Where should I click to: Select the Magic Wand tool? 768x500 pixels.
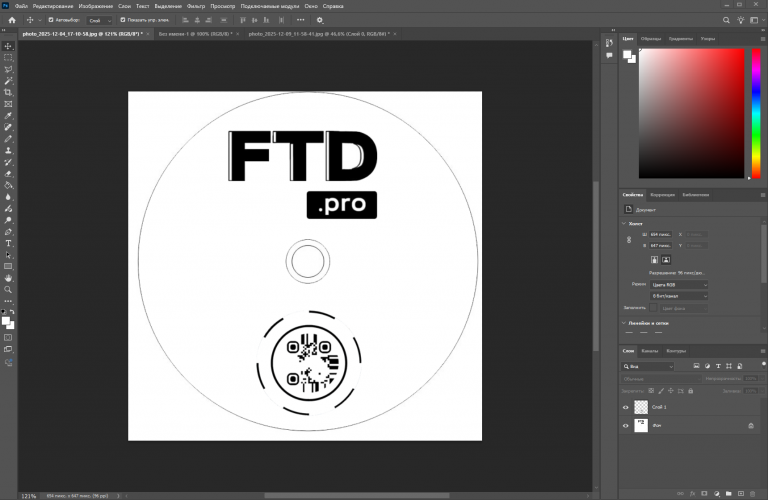(8, 81)
